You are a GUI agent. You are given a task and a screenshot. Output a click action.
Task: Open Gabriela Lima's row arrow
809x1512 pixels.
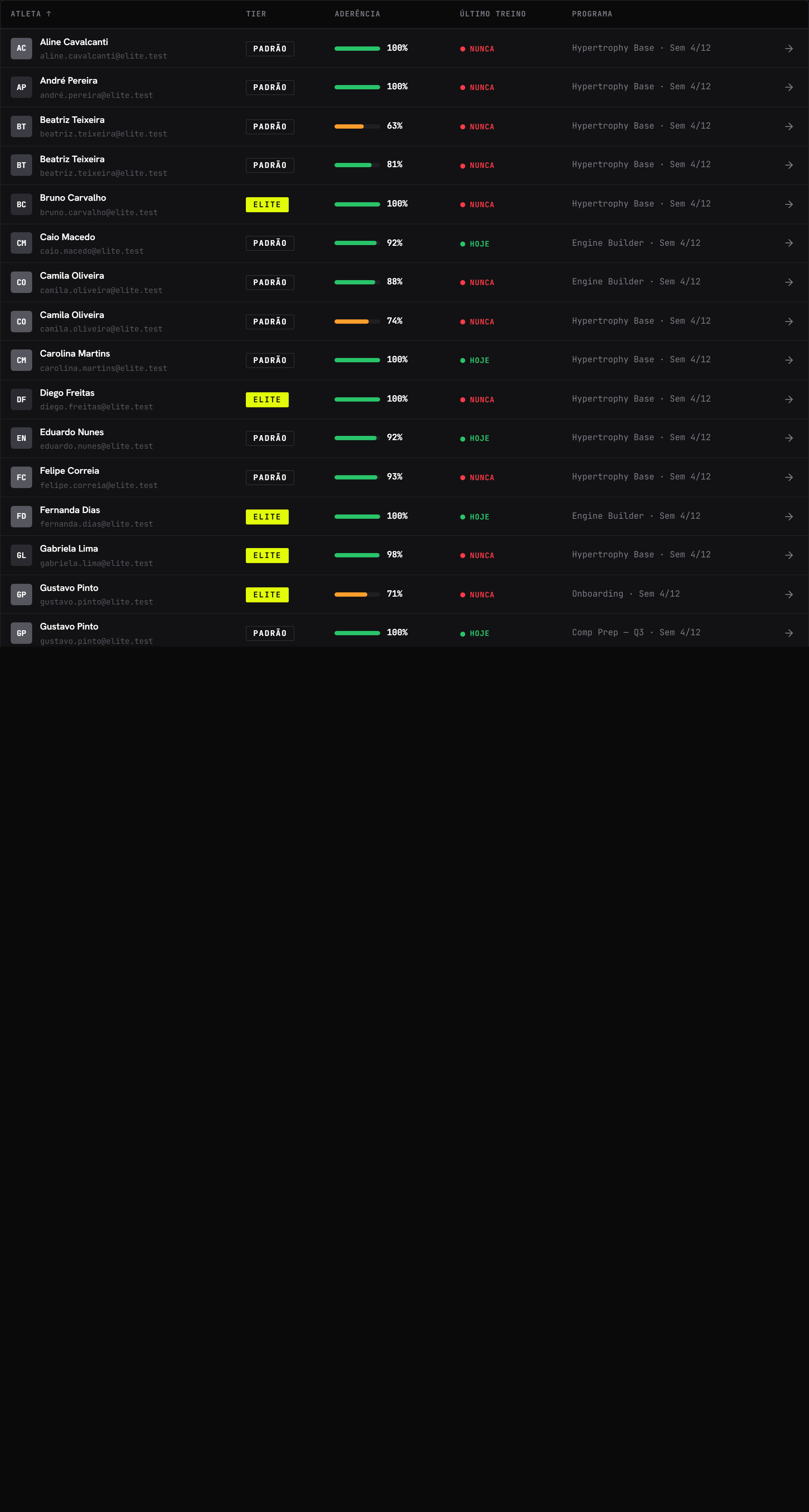(788, 555)
